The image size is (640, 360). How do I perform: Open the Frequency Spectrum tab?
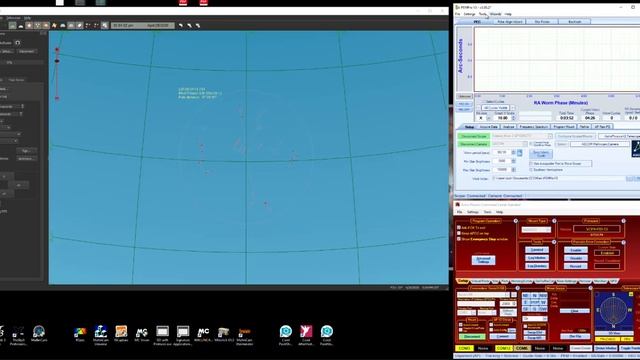point(534,127)
